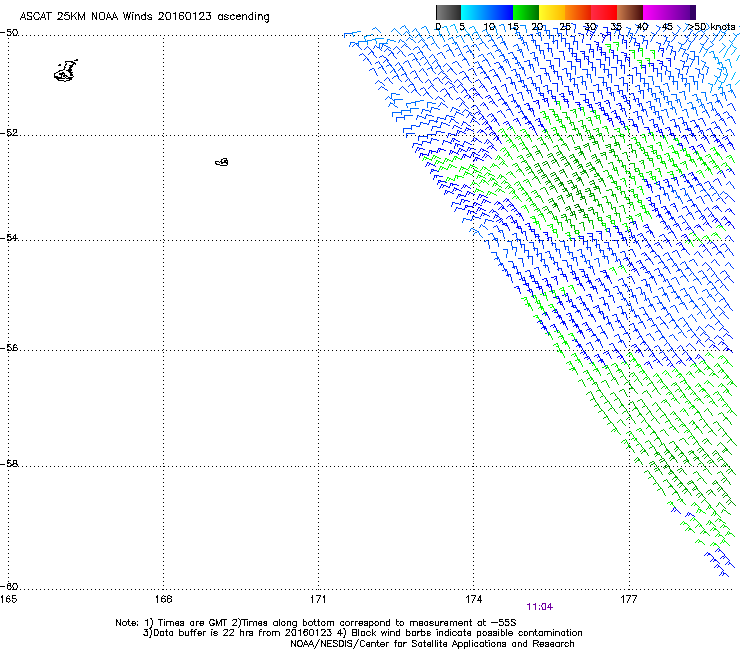
Task: Click the blue 10-15 knots color segment
Action: pos(500,12)
